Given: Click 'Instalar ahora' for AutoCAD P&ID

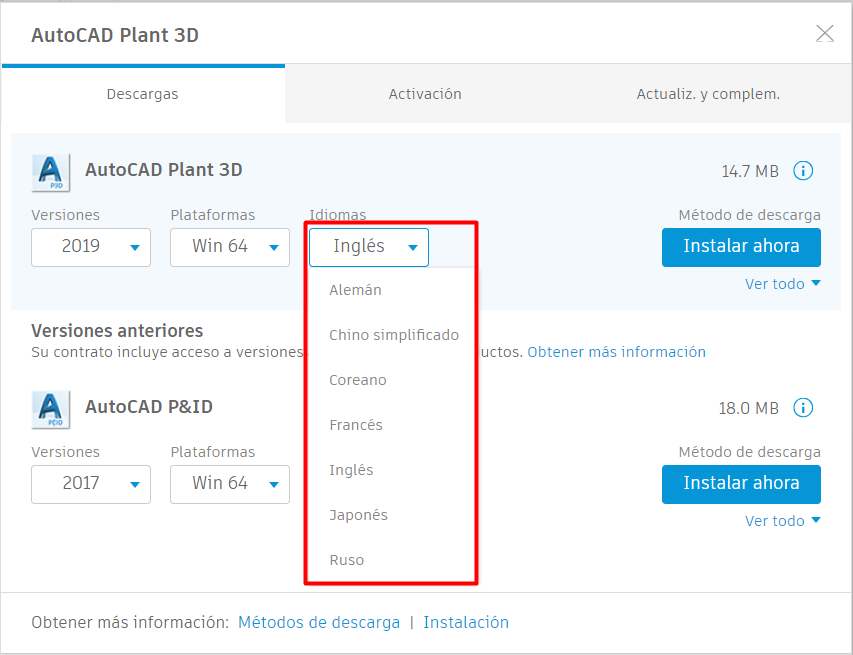Looking at the screenshot, I should coord(741,484).
